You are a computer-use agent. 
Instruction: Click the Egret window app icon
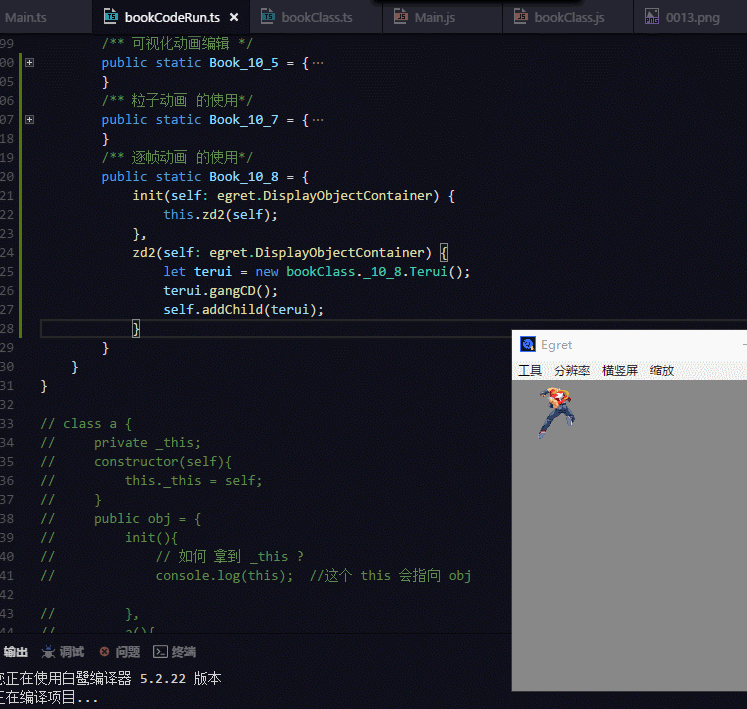tap(527, 344)
